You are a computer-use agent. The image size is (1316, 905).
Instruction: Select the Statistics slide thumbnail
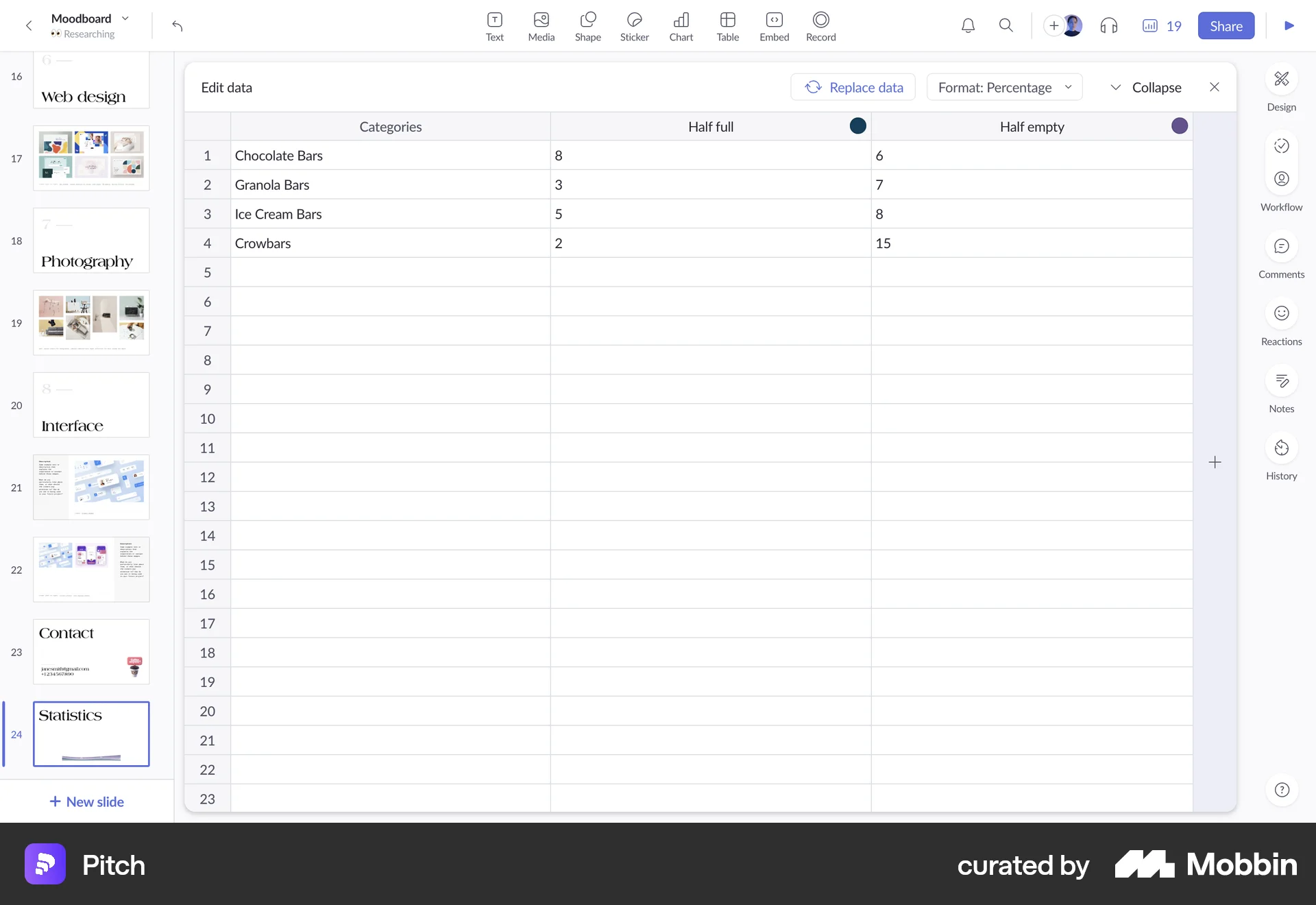click(x=91, y=734)
